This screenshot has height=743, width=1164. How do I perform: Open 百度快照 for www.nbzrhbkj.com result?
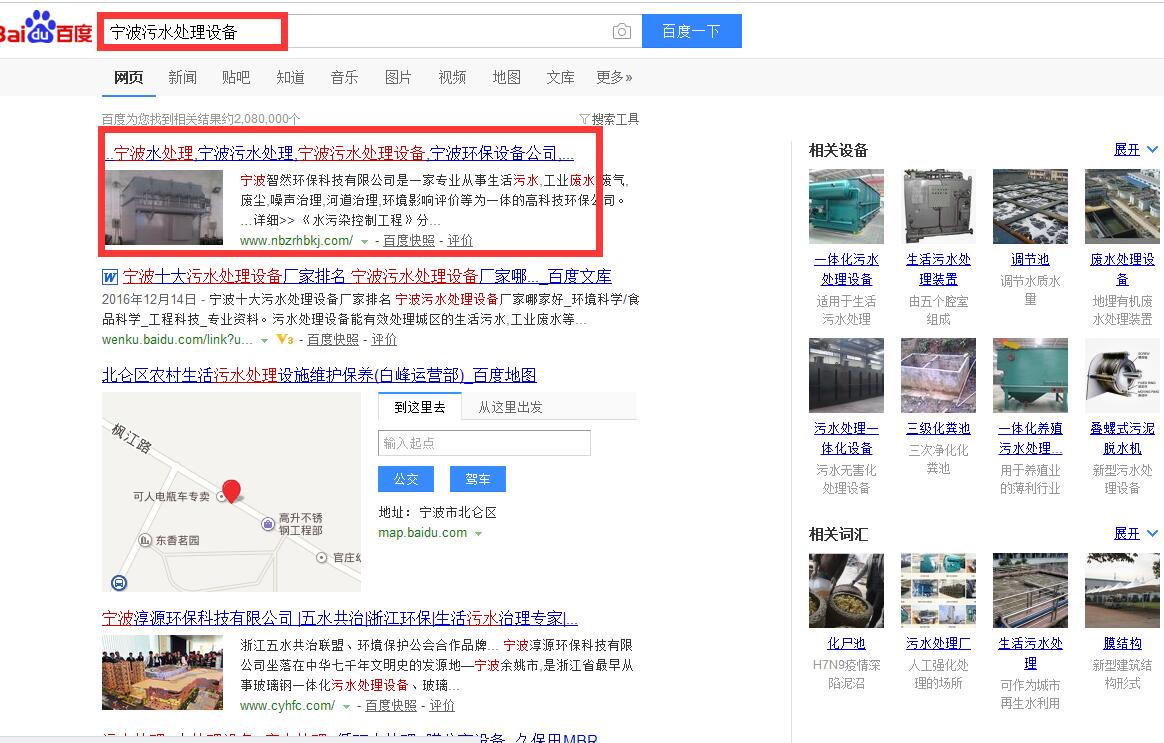409,240
